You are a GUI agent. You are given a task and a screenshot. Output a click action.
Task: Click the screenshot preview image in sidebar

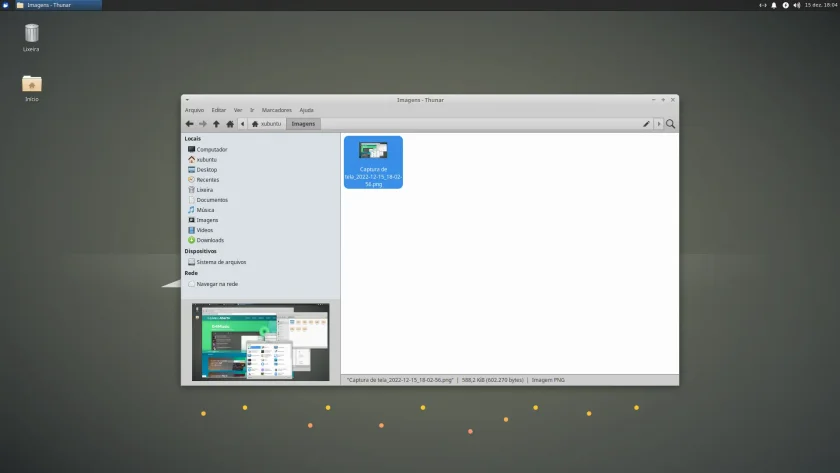(x=261, y=342)
